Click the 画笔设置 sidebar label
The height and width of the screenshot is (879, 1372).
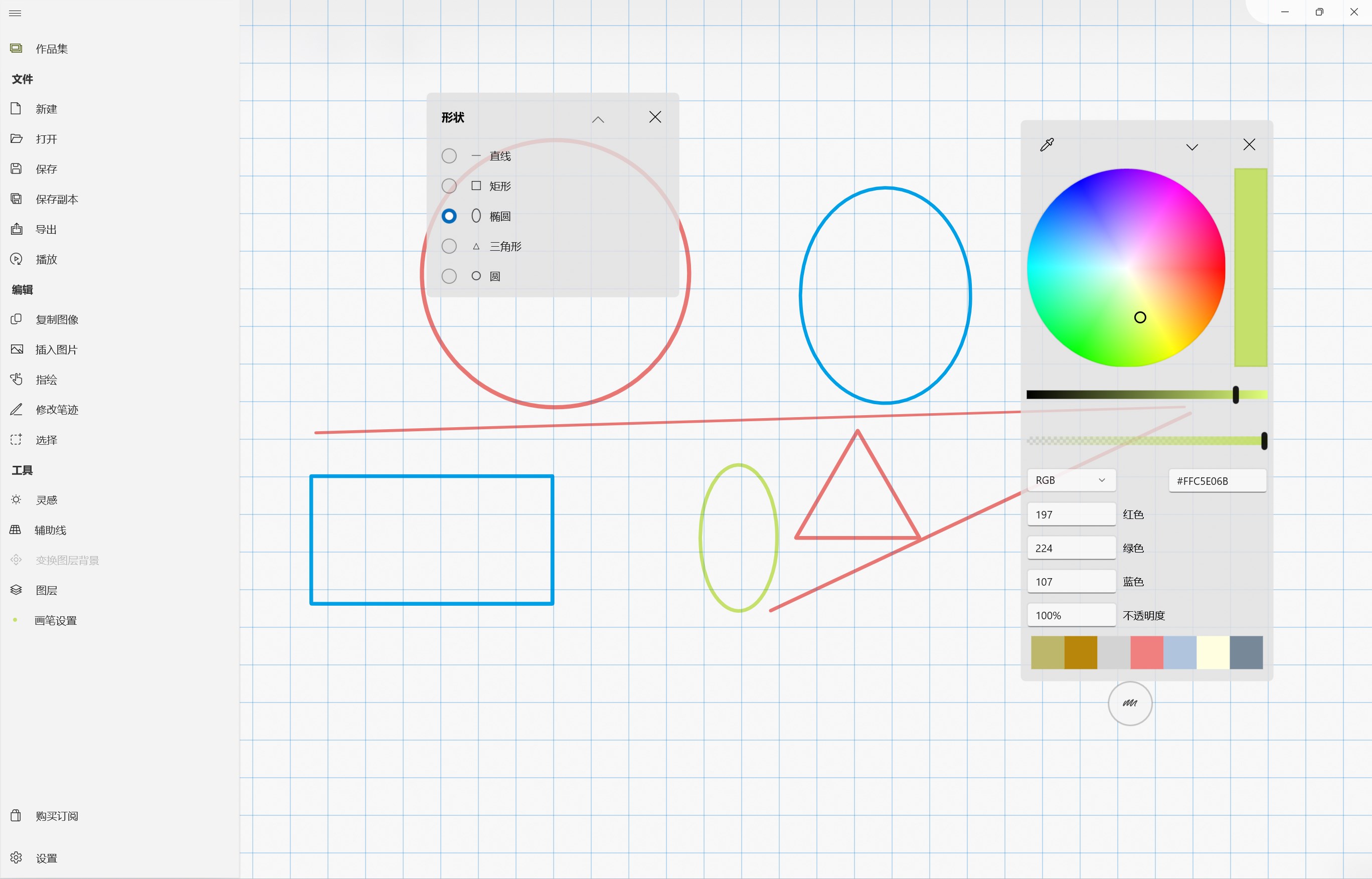pyautogui.click(x=55, y=620)
